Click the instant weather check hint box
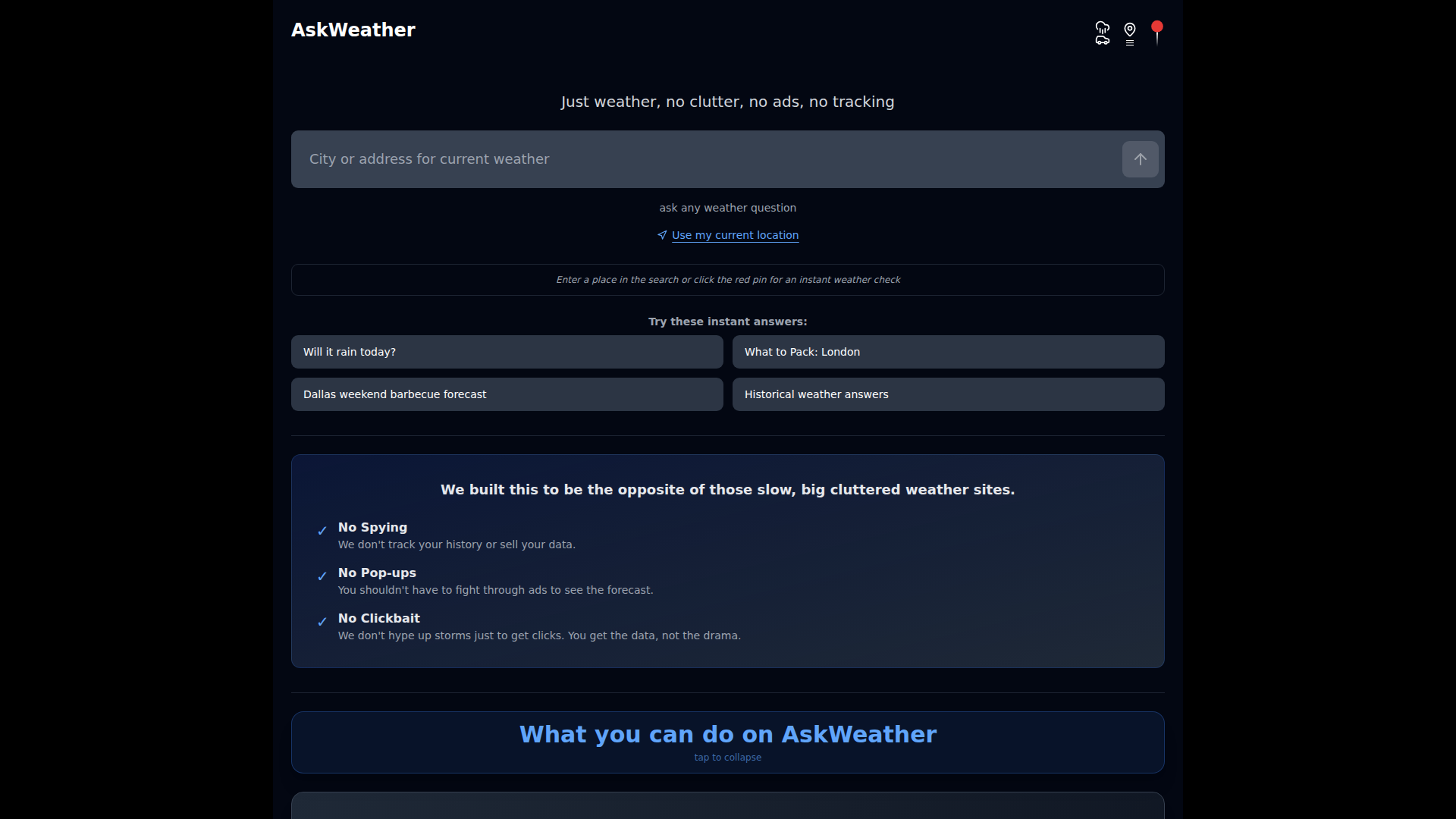The height and width of the screenshot is (819, 1456). [727, 280]
